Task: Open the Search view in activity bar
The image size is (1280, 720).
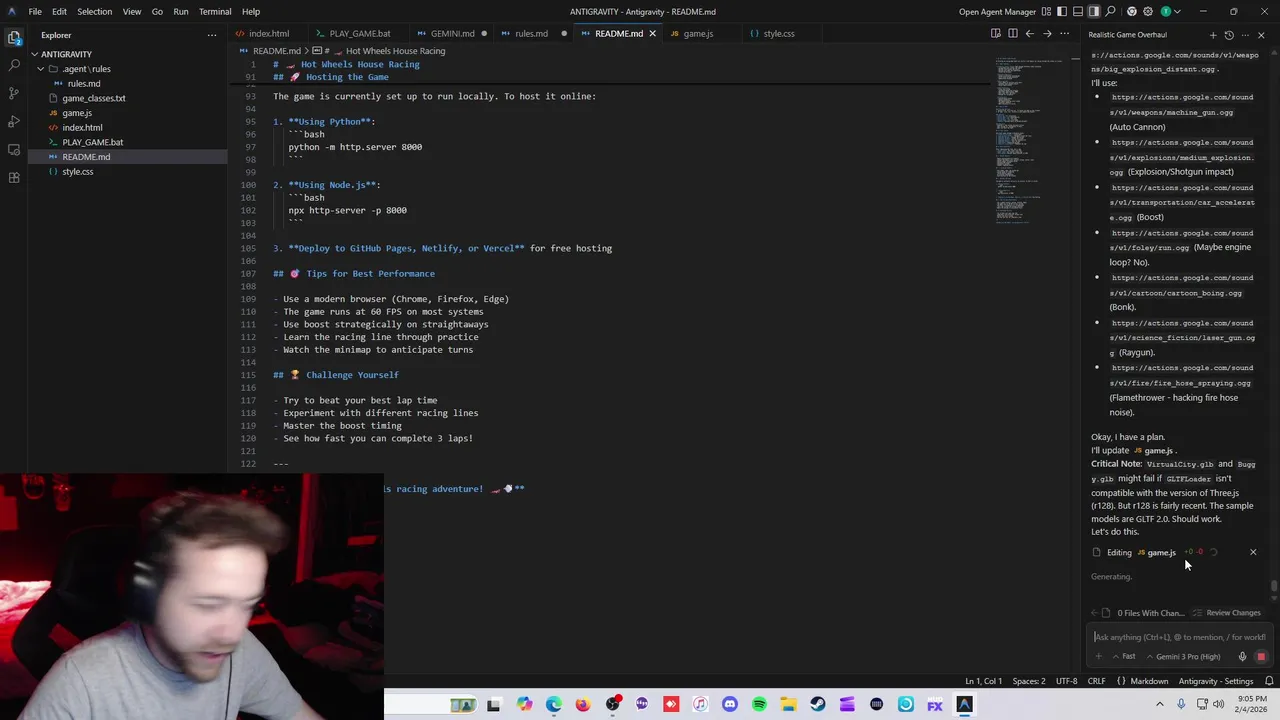Action: coord(14,65)
